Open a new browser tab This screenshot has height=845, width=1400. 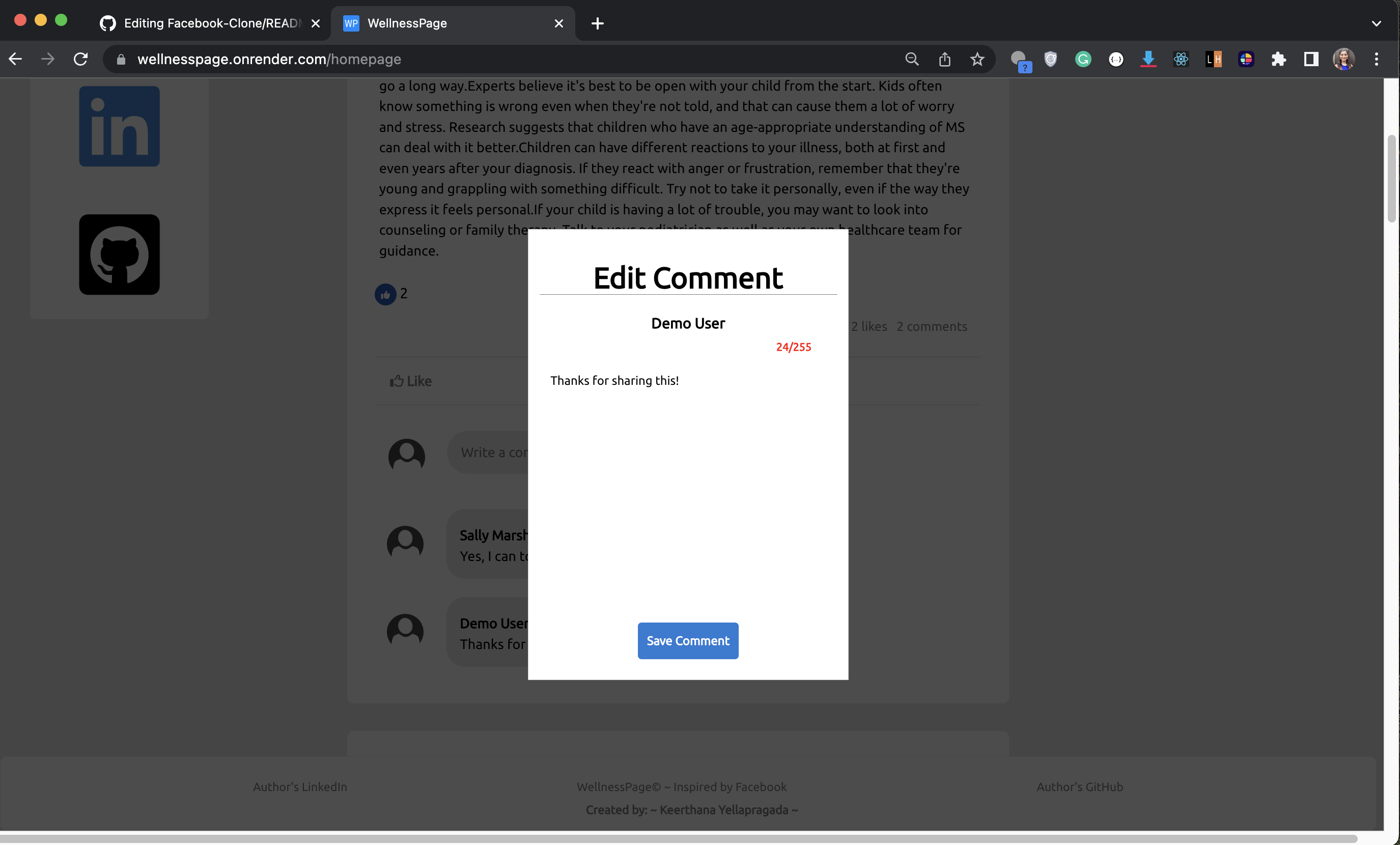point(597,23)
